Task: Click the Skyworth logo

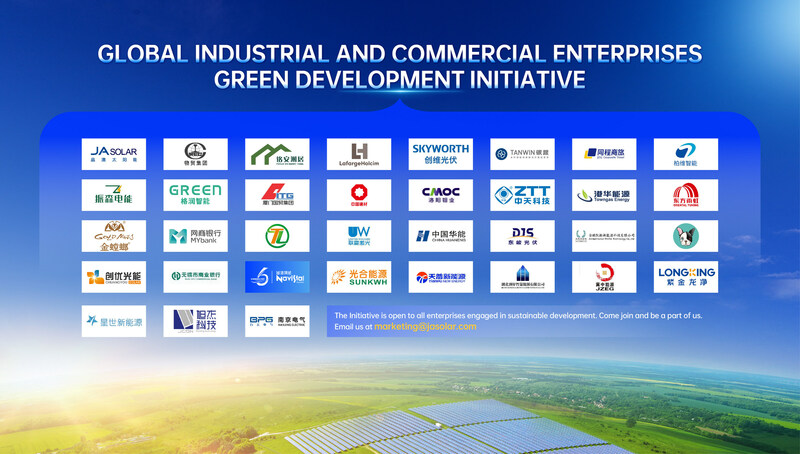Action: [x=440, y=154]
